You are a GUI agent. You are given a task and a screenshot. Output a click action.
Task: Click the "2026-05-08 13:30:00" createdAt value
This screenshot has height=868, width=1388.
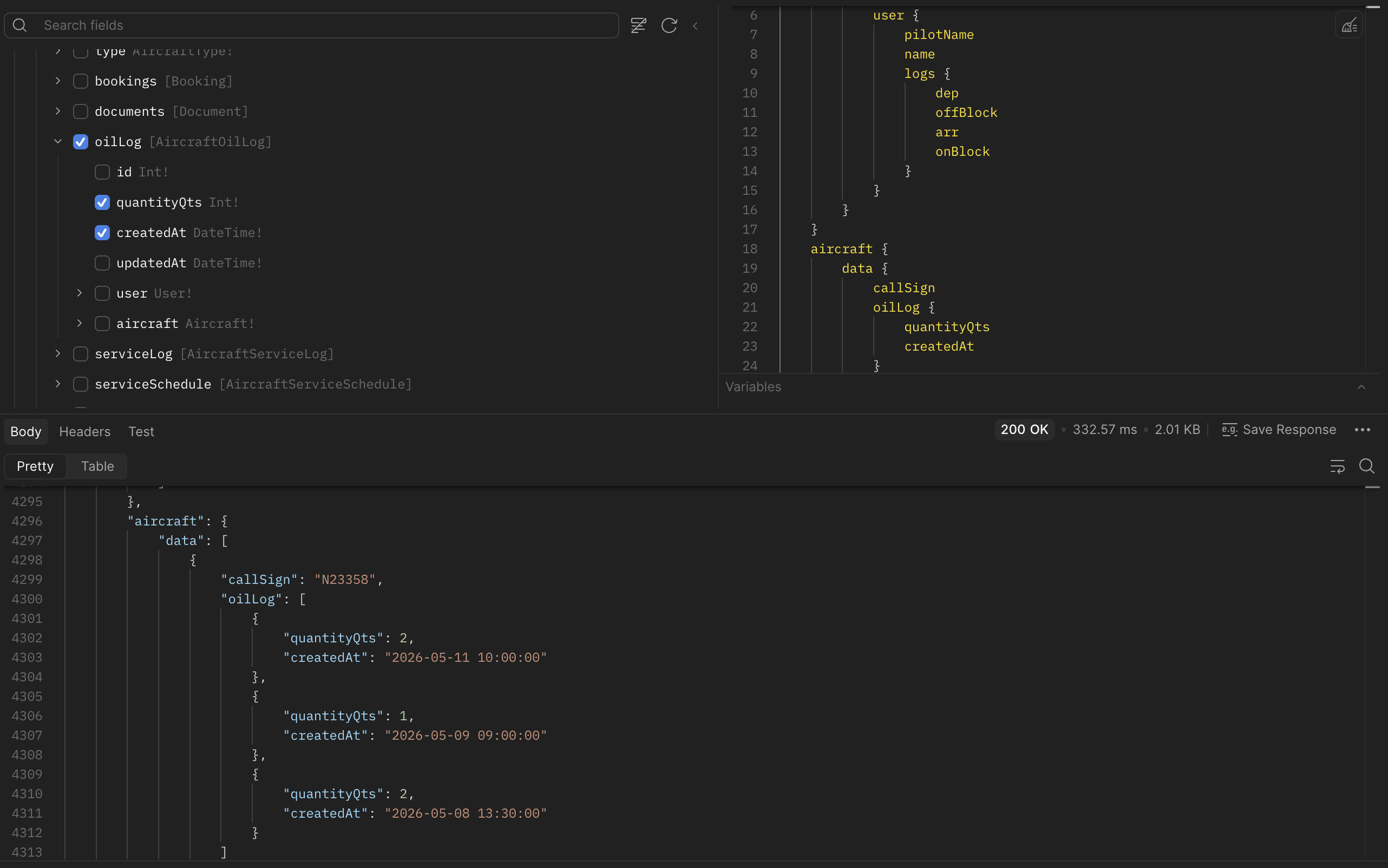pyautogui.click(x=466, y=813)
